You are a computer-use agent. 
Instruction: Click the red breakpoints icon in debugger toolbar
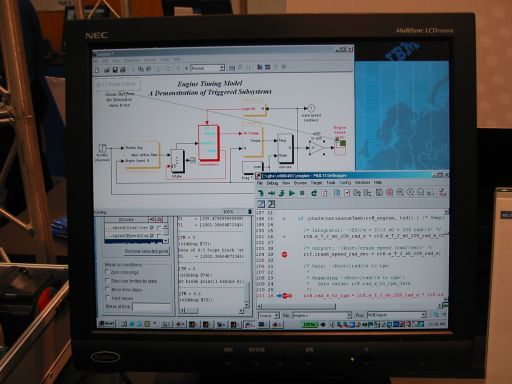(x=389, y=193)
